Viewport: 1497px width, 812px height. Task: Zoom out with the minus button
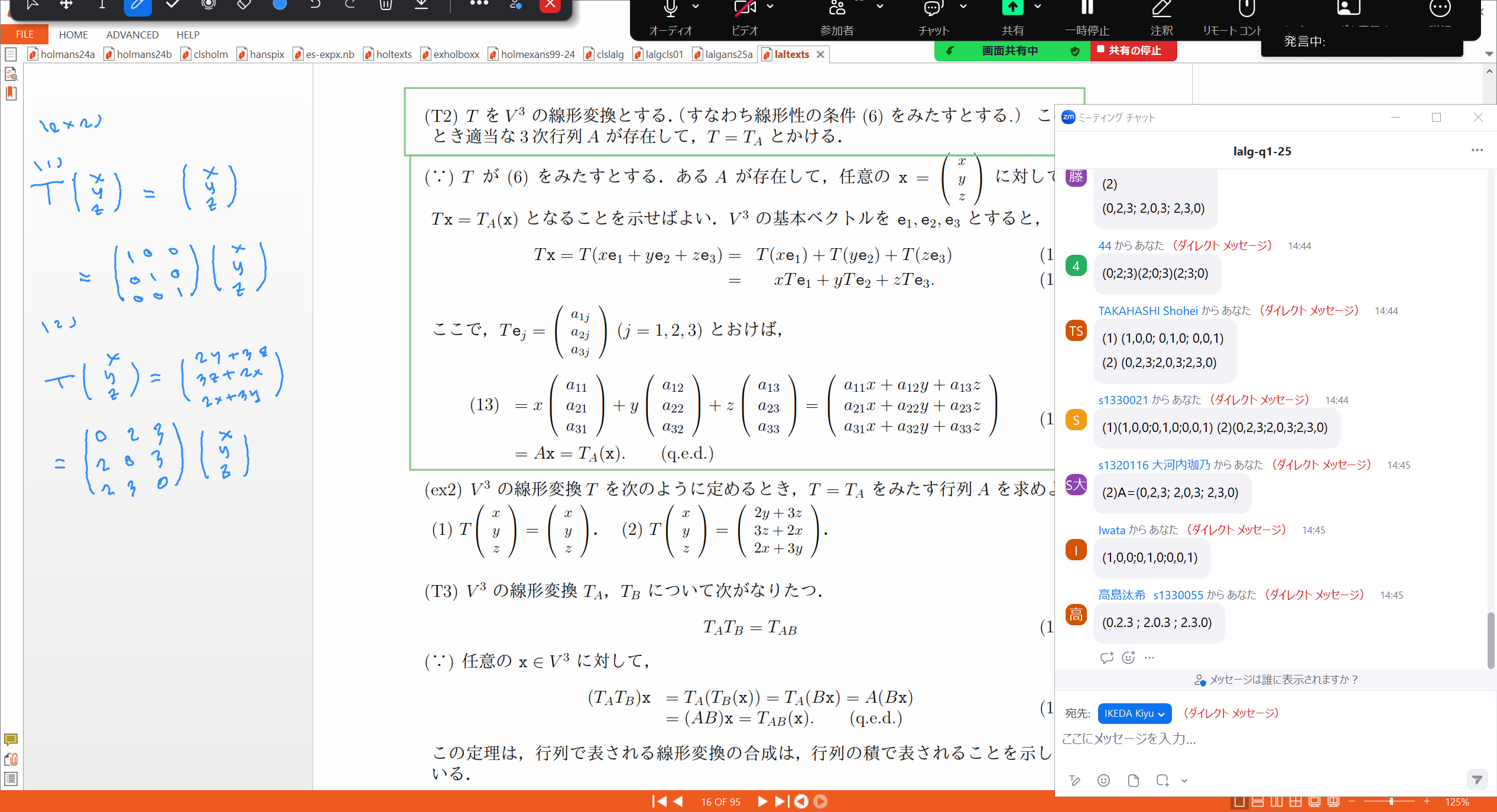pyautogui.click(x=1351, y=801)
